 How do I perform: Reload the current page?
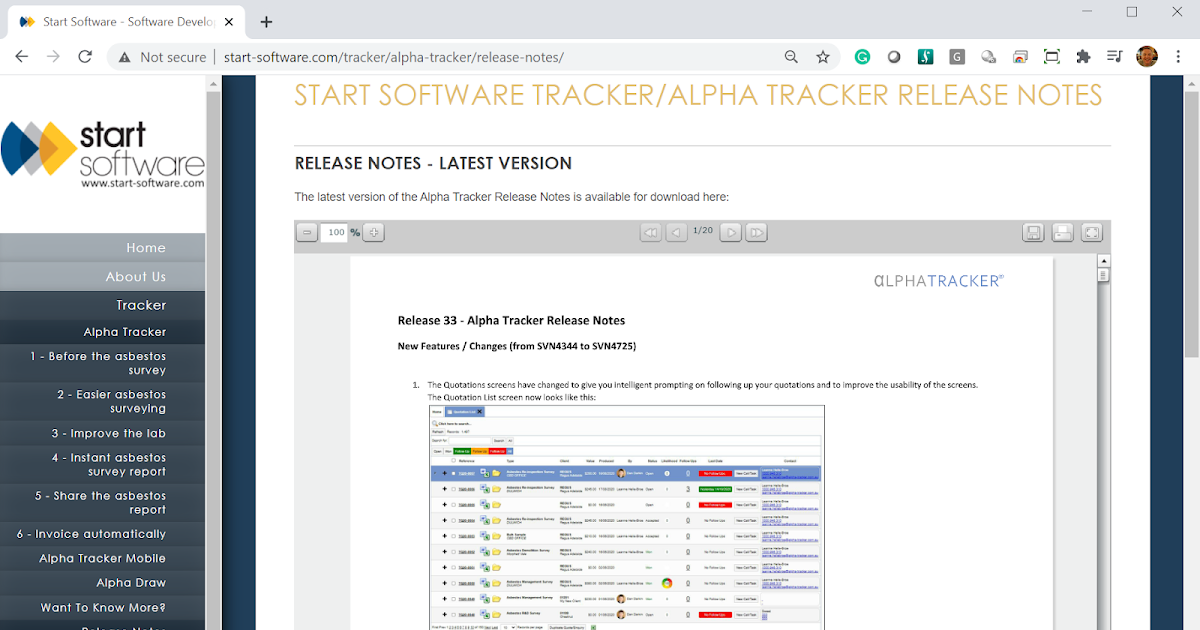[x=85, y=57]
